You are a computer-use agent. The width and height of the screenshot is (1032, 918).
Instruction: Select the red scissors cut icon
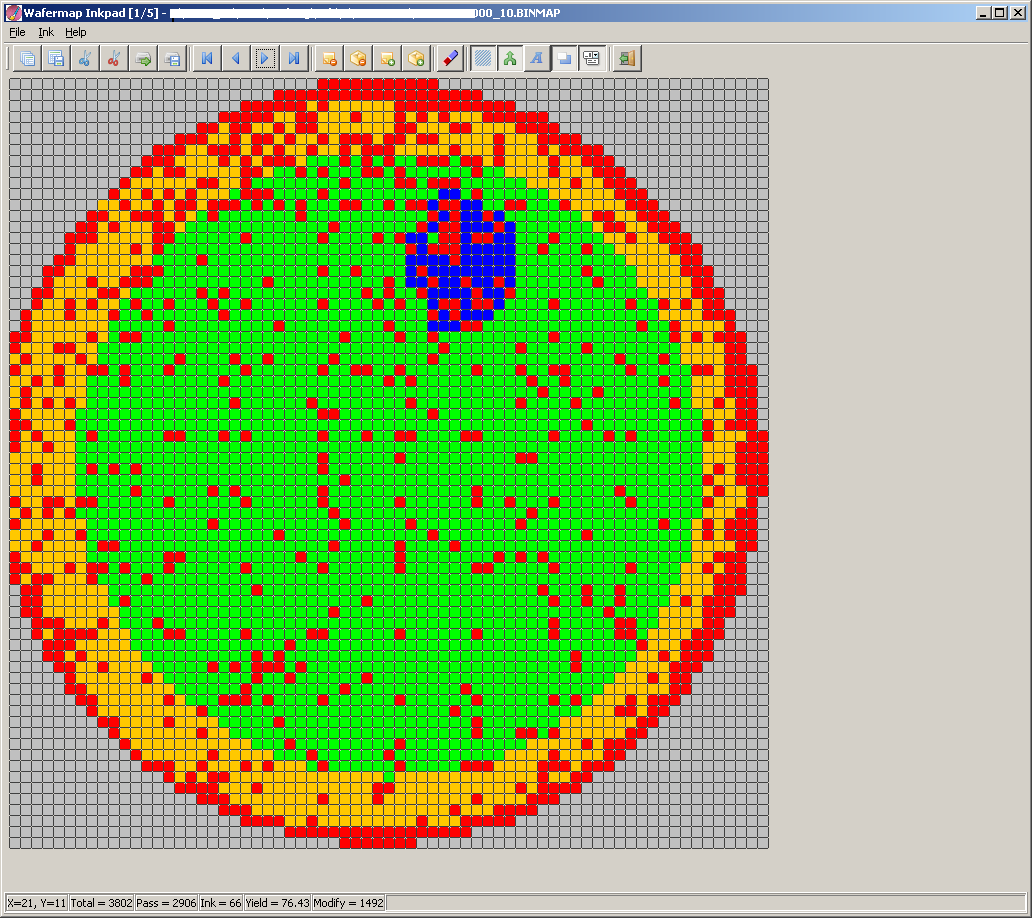(114, 58)
